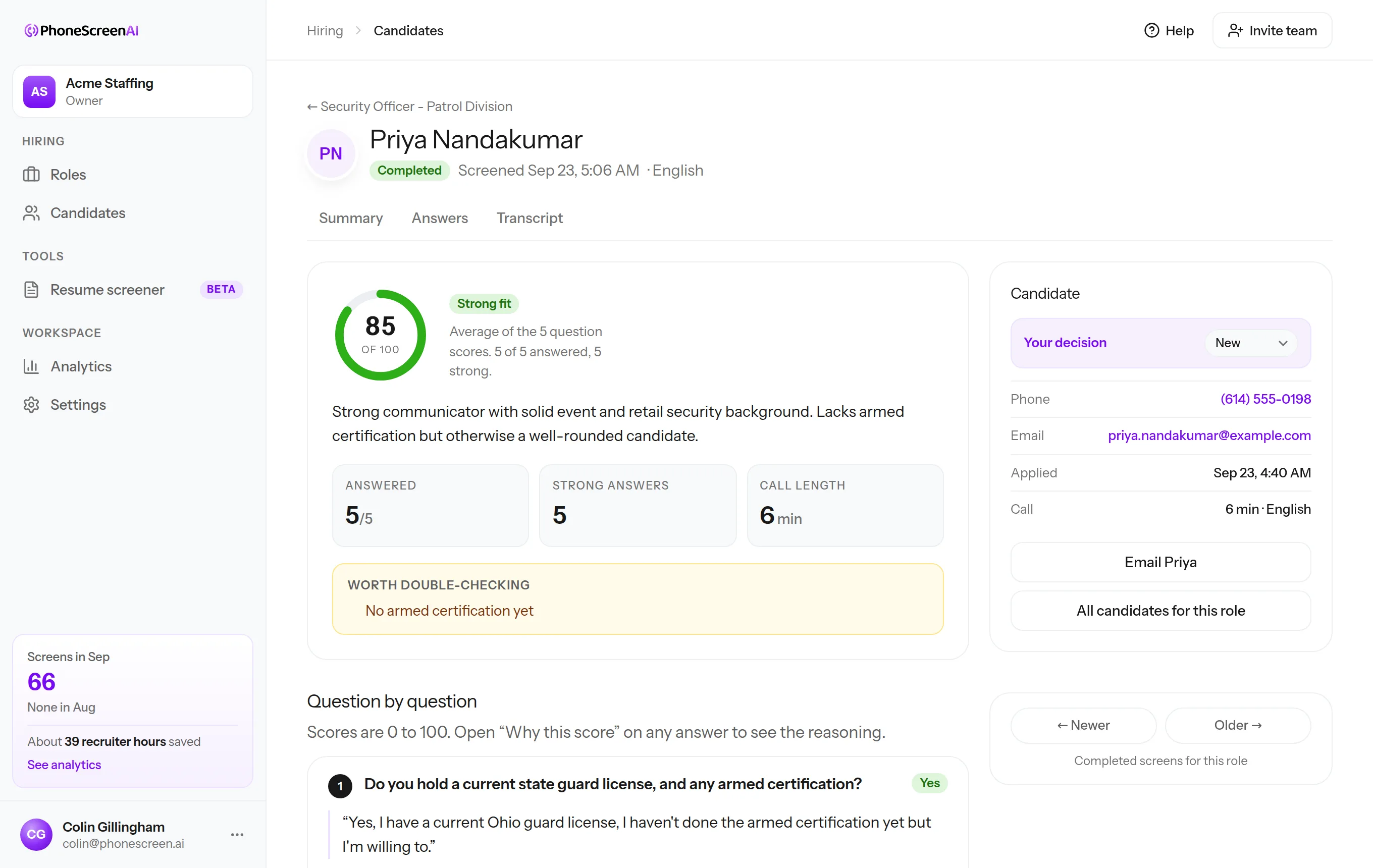The width and height of the screenshot is (1373, 868).
Task: Open Analytics via bar chart icon
Action: click(31, 366)
